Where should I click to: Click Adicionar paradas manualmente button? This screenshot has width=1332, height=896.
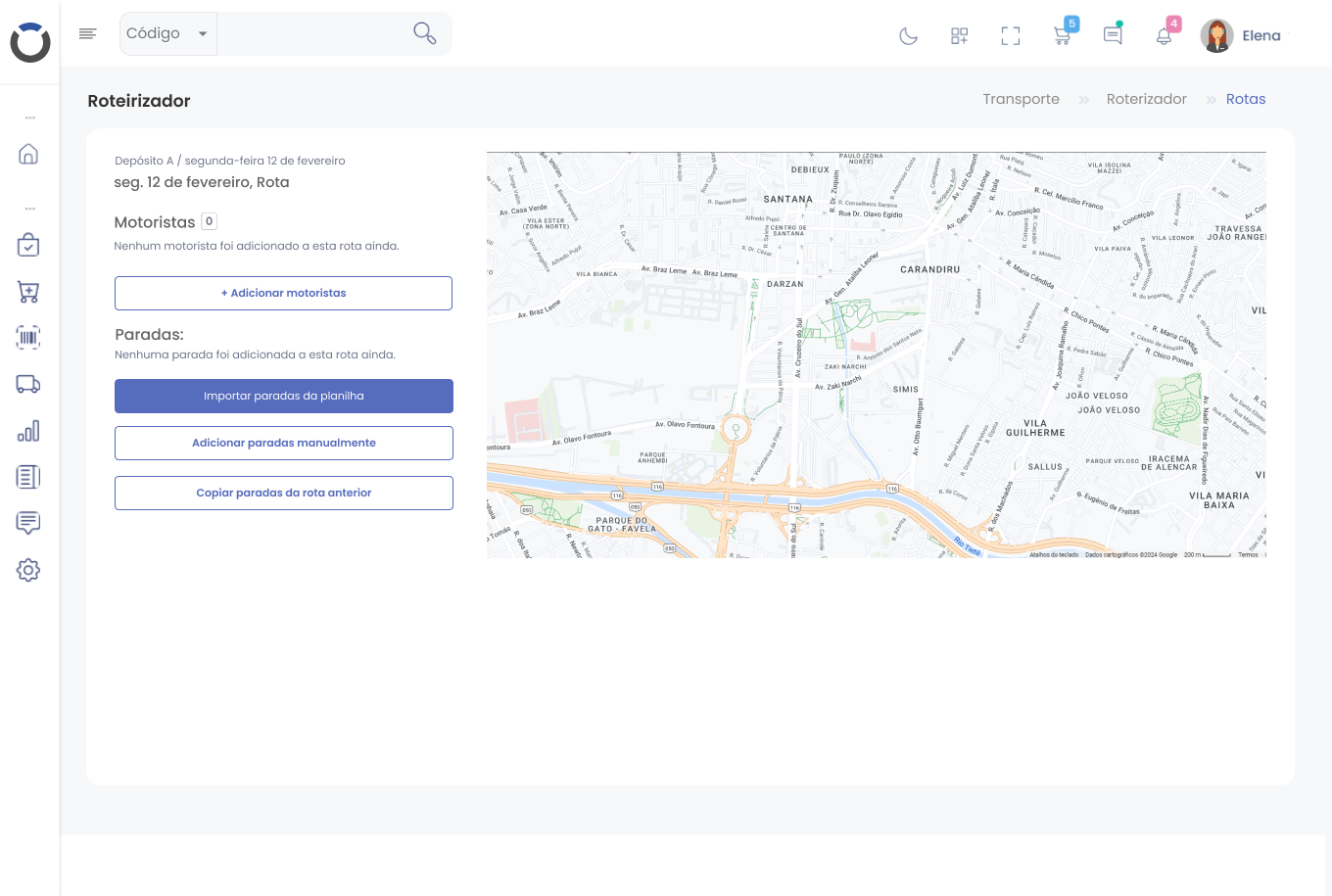coord(284,443)
